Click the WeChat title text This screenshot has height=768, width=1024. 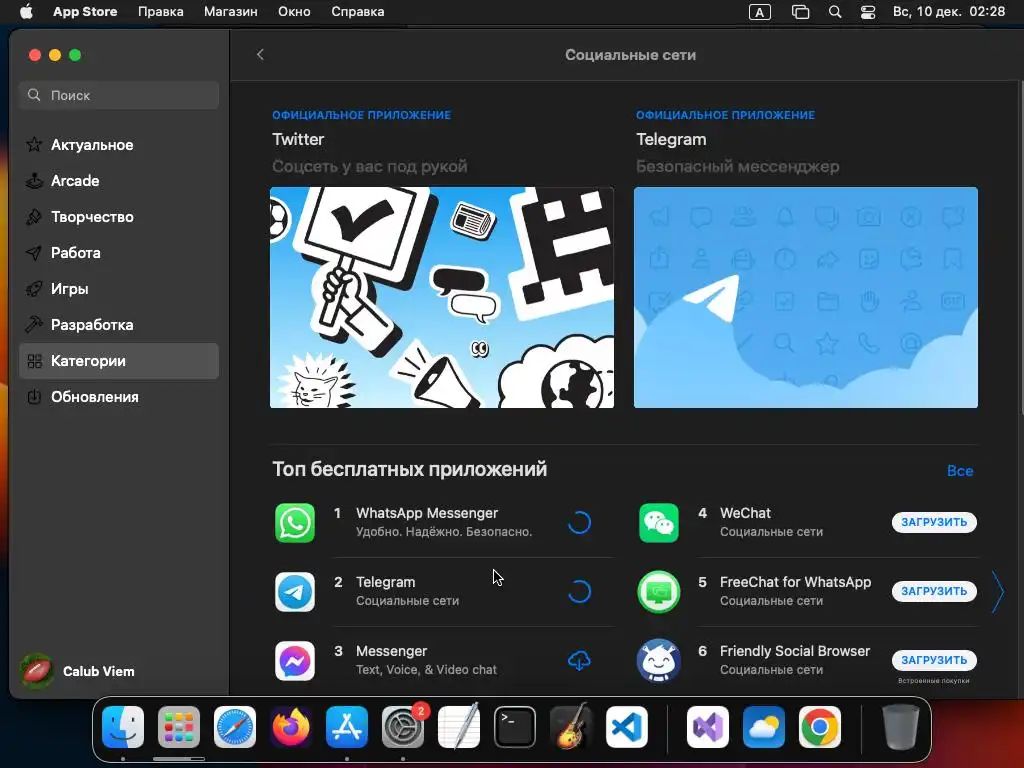(745, 513)
